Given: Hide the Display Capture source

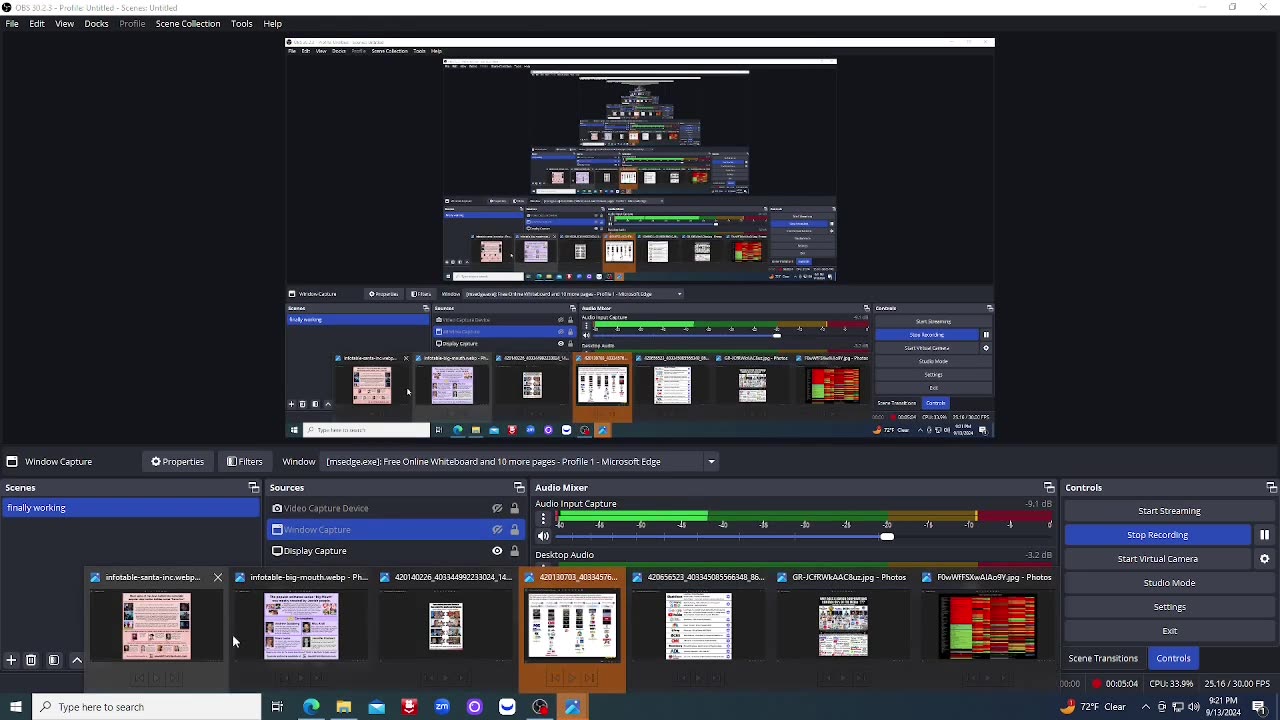Looking at the screenshot, I should 497,551.
